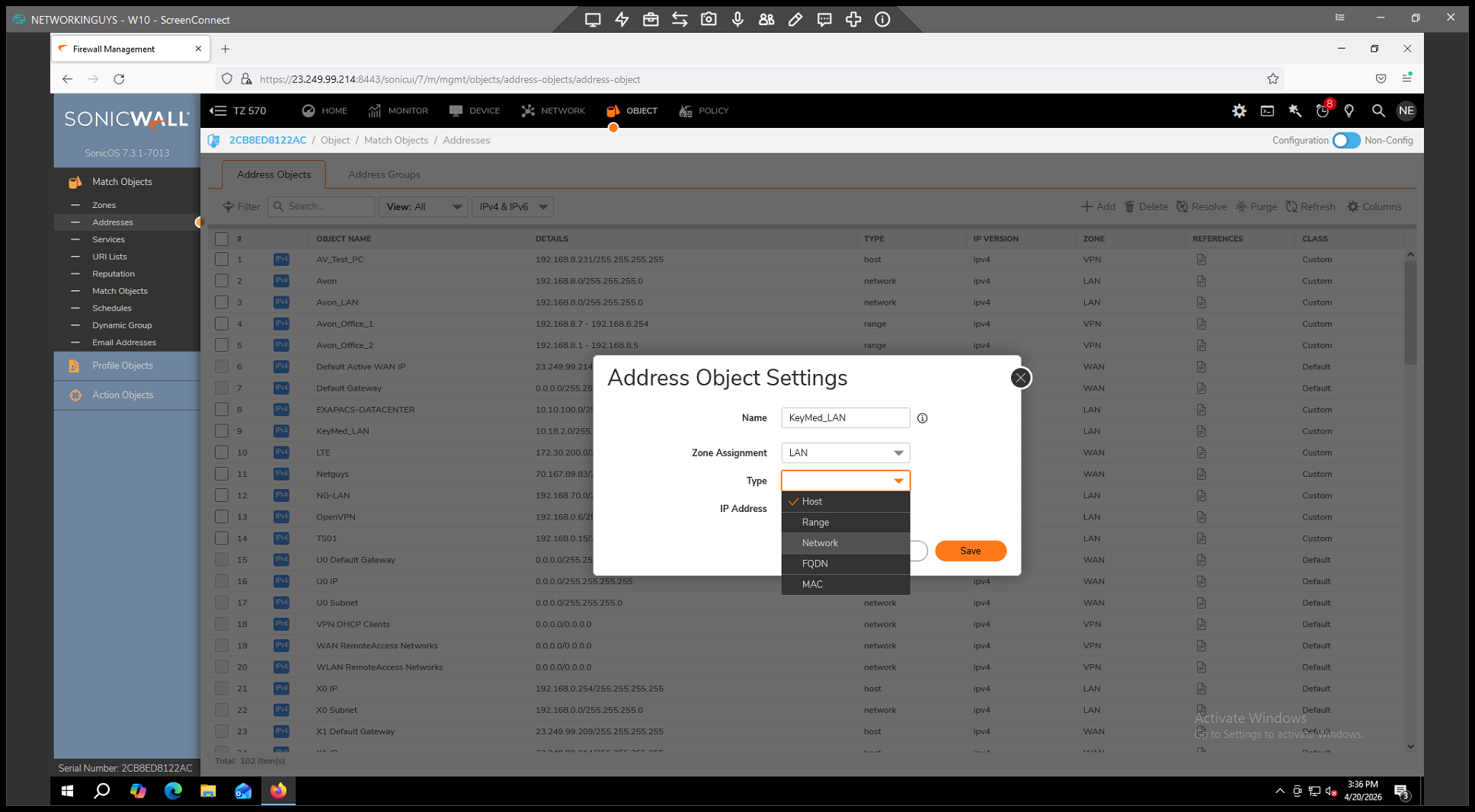Click the search magnifier icon in header
The width and height of the screenshot is (1475, 812).
(x=1377, y=111)
